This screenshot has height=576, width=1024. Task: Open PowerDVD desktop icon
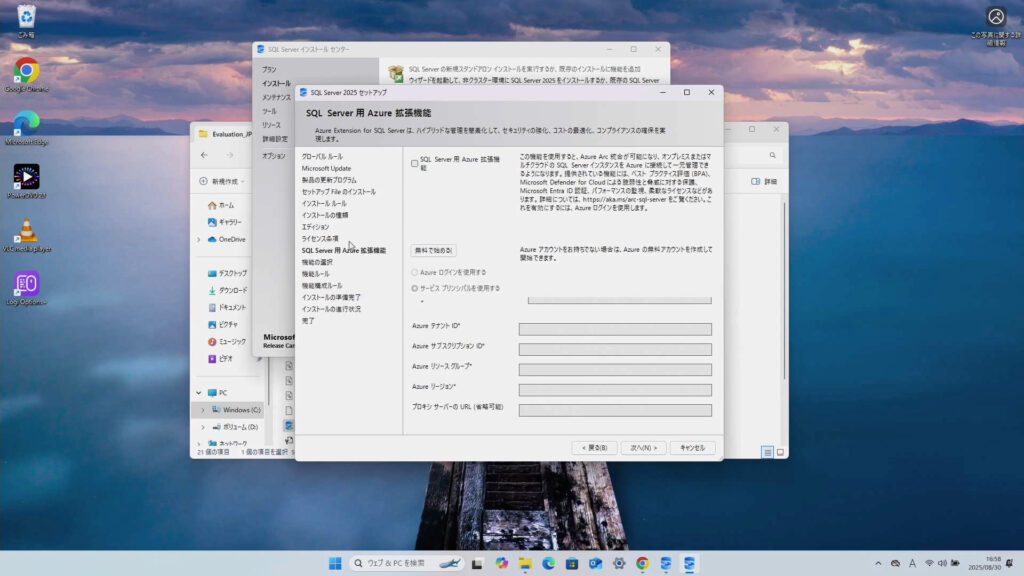[x=26, y=182]
